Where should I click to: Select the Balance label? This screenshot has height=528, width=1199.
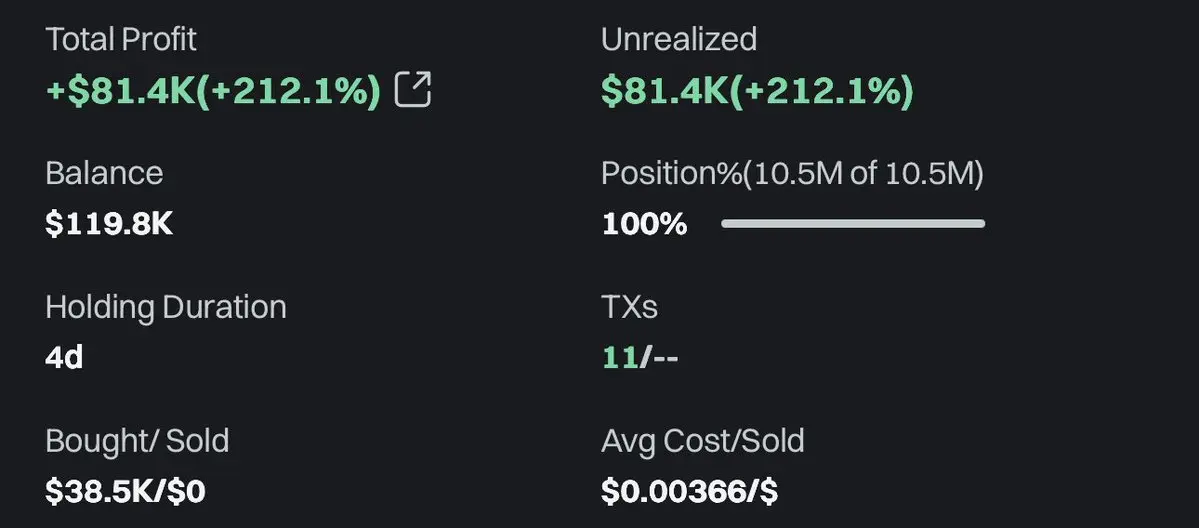(x=104, y=173)
